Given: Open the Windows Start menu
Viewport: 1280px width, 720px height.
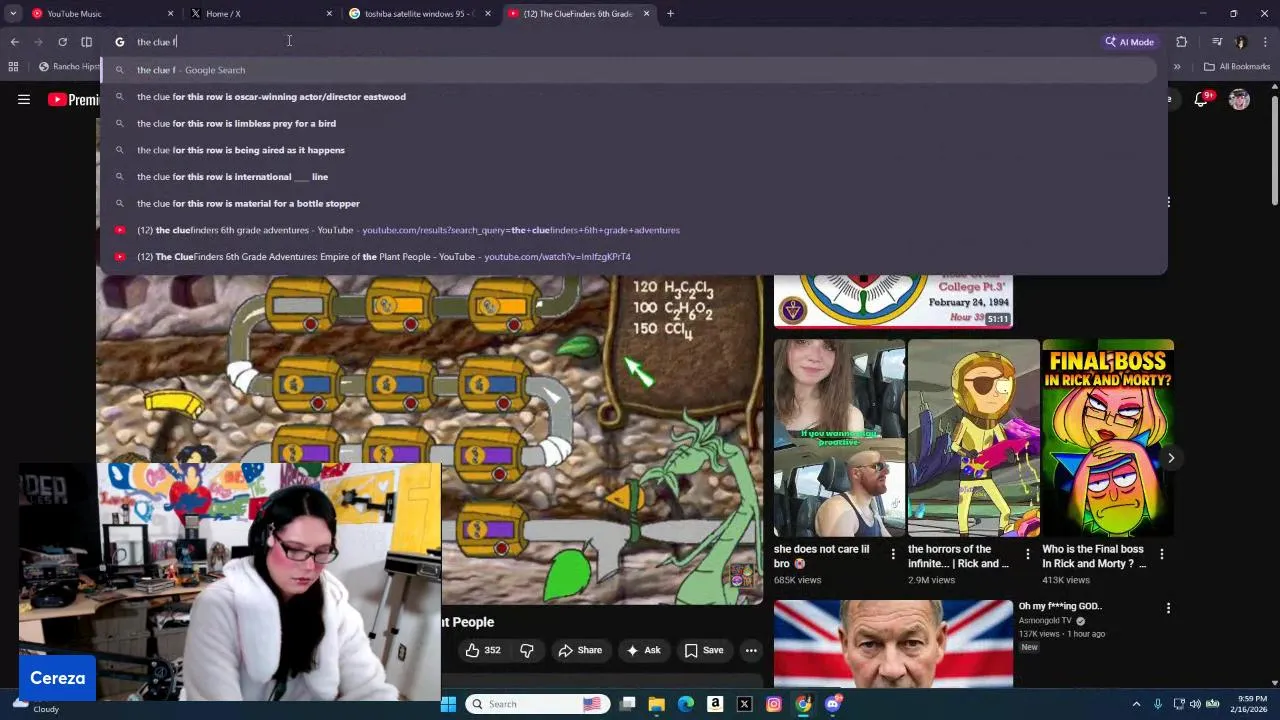Looking at the screenshot, I should pos(449,704).
